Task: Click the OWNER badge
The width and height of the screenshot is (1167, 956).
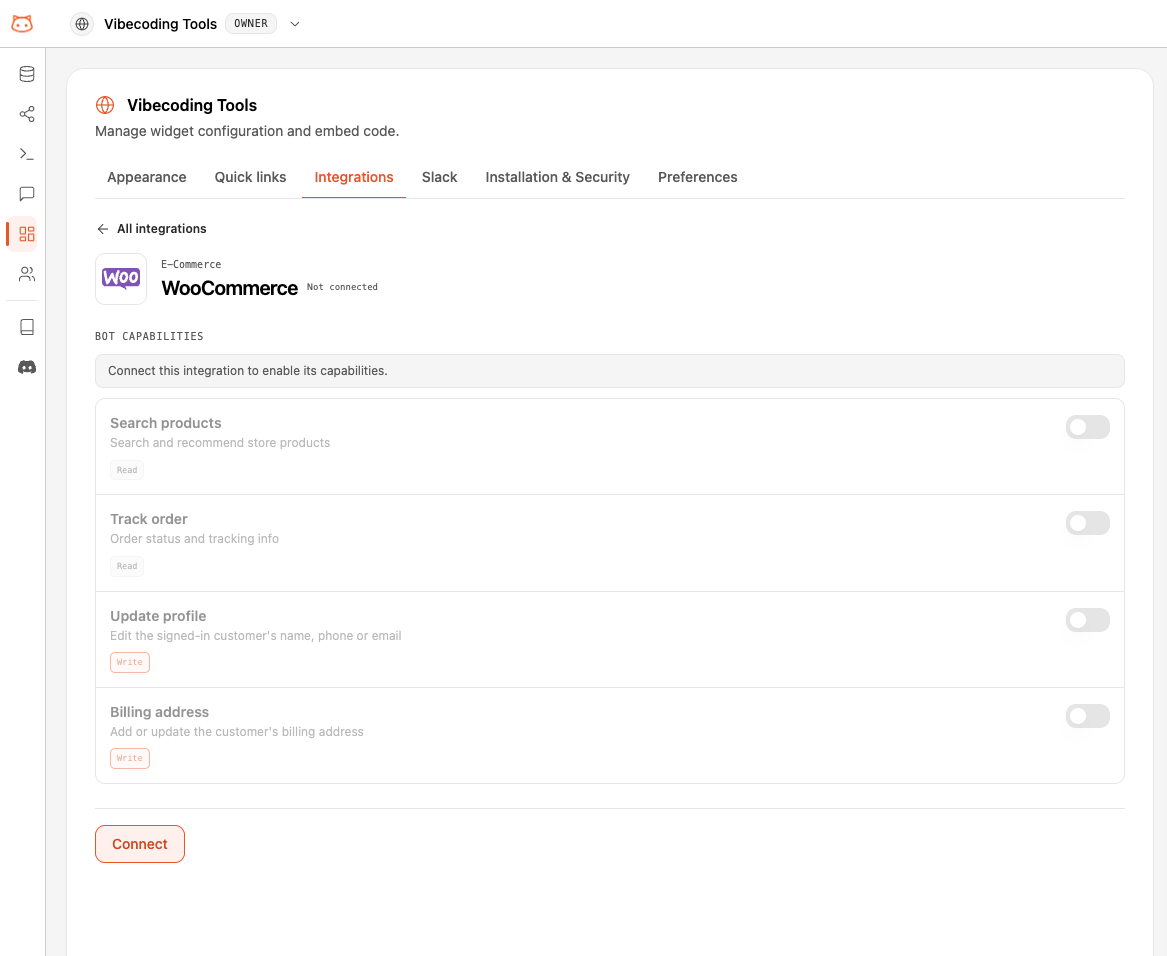Action: coord(251,24)
